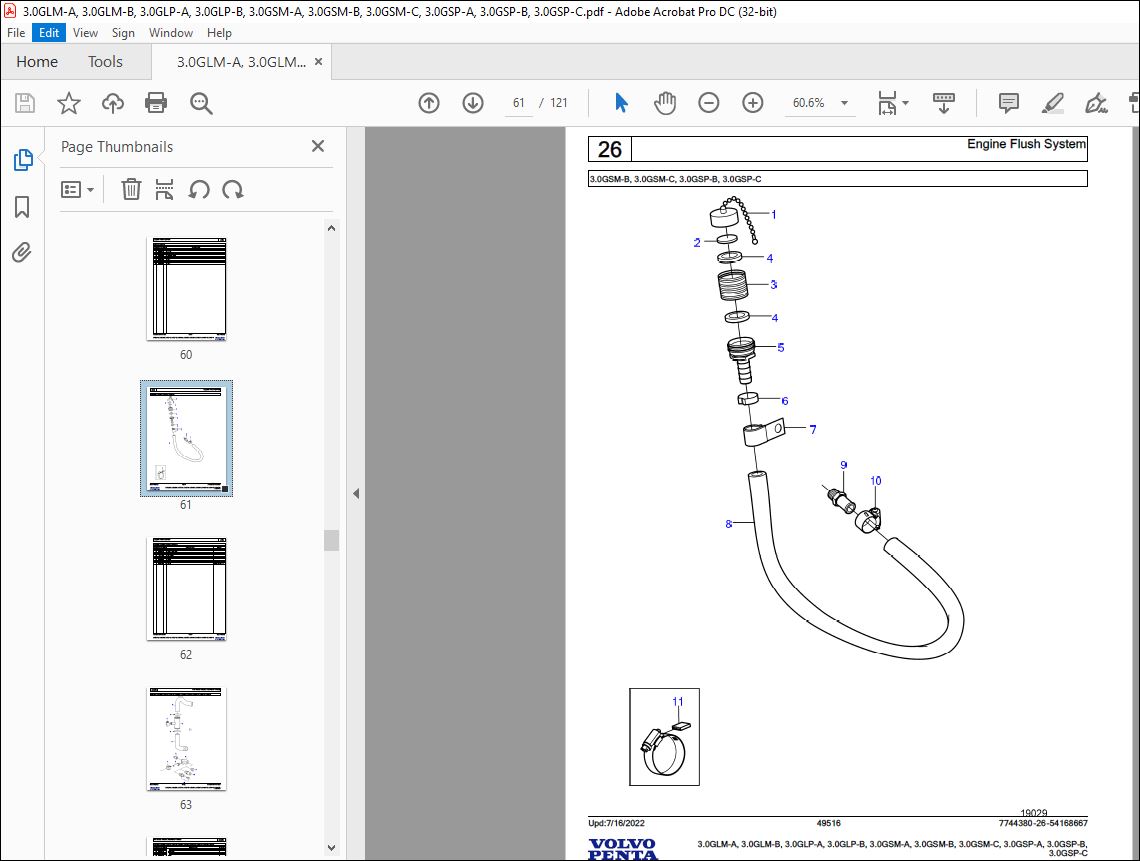
Task: Select page 63 thumbnail
Action: click(186, 739)
